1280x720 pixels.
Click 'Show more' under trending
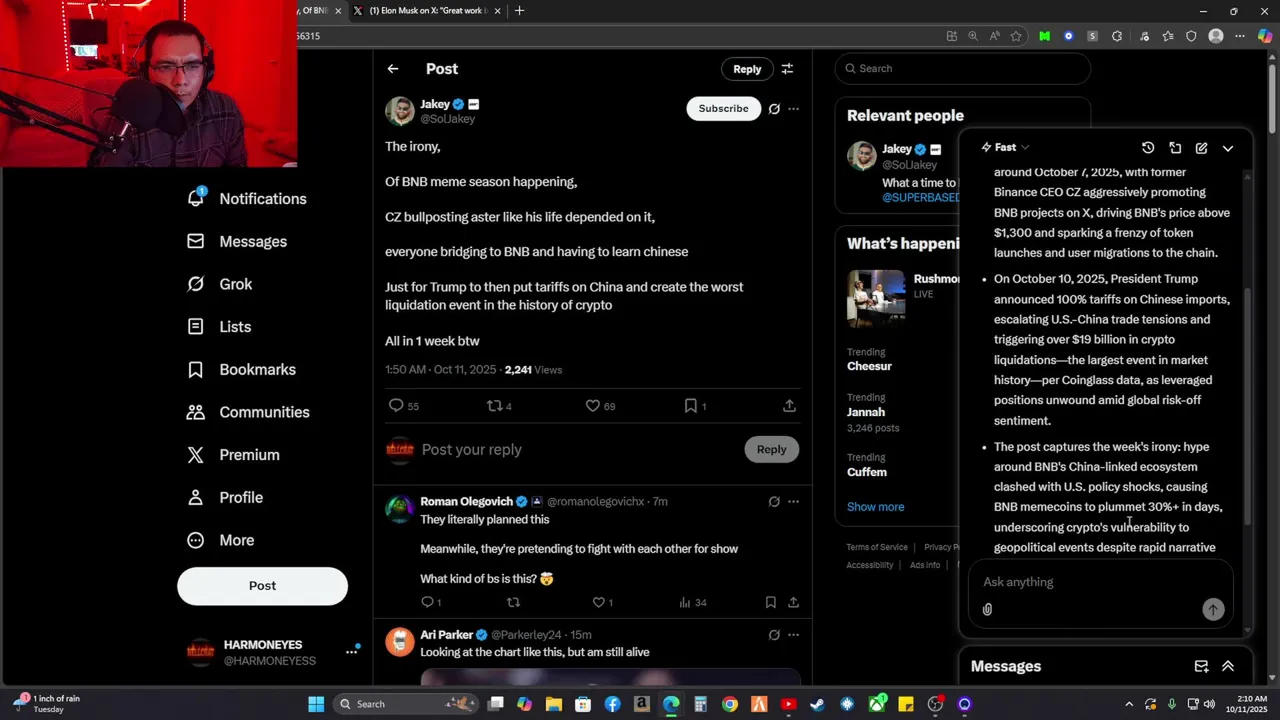[875, 507]
